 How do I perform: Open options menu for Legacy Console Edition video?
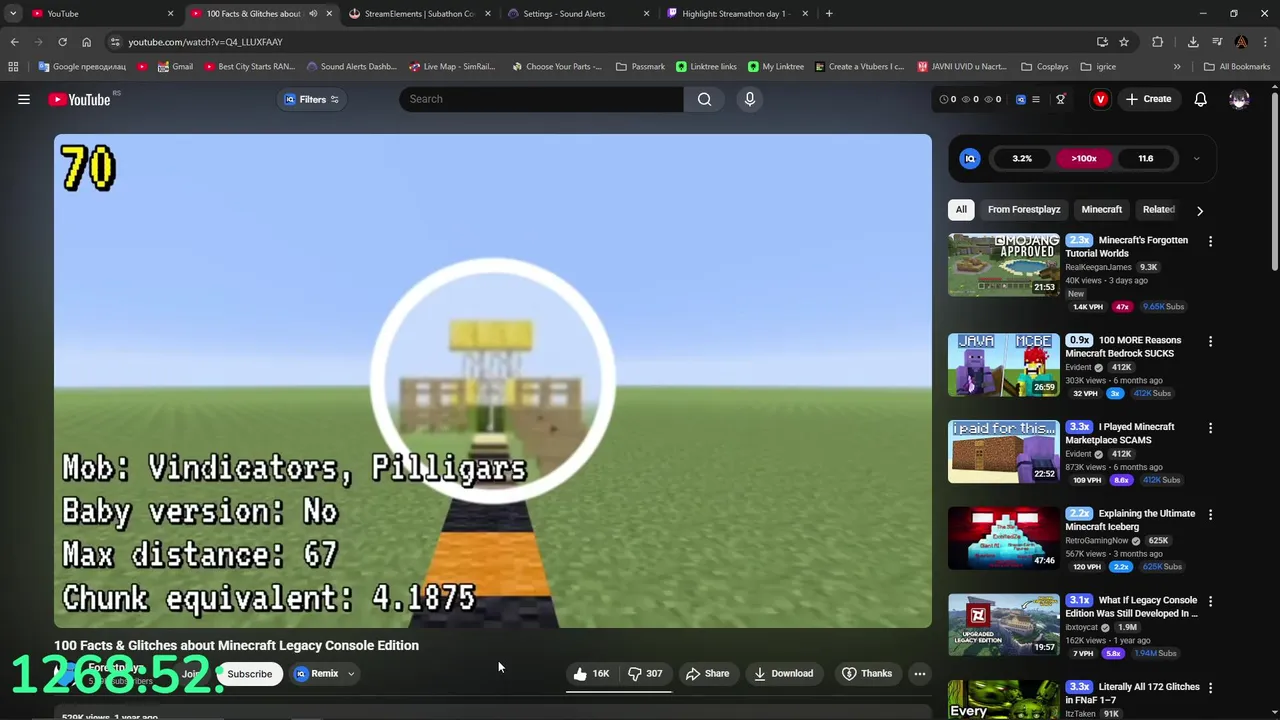(x=1210, y=601)
